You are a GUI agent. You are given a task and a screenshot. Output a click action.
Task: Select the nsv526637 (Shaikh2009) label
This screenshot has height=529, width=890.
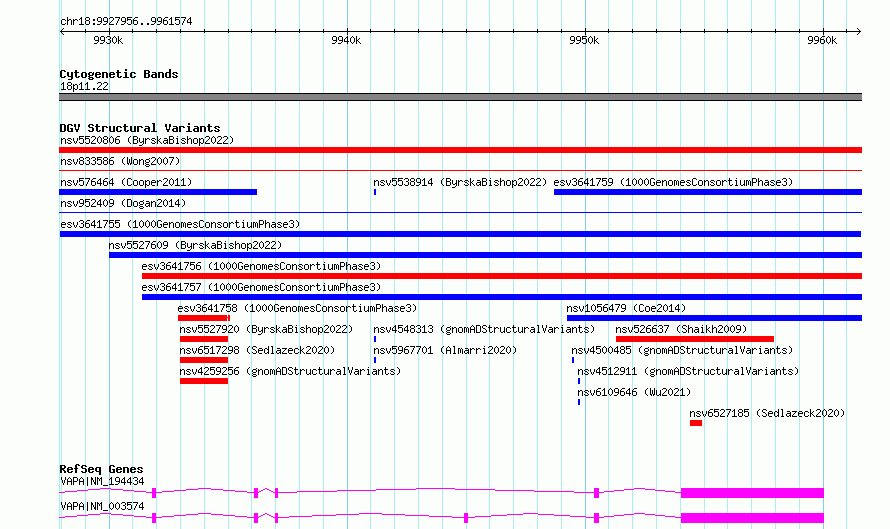(x=681, y=329)
